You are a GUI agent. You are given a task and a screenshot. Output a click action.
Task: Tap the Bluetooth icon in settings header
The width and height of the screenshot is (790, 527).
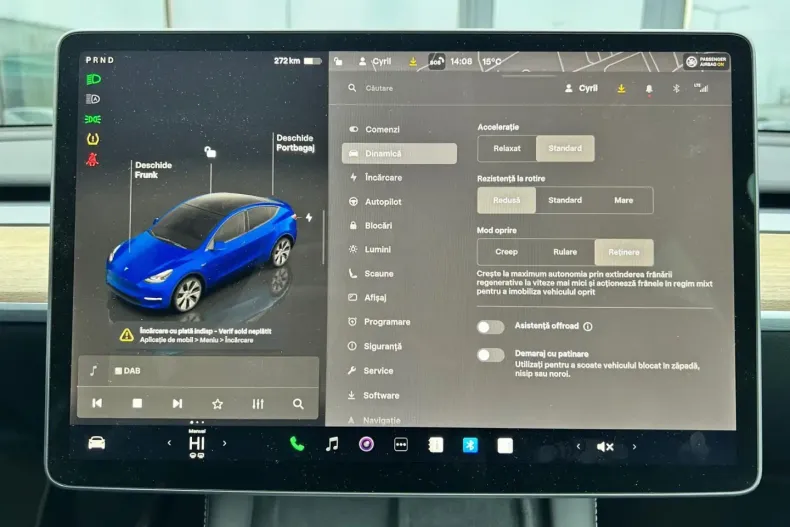[x=676, y=89]
